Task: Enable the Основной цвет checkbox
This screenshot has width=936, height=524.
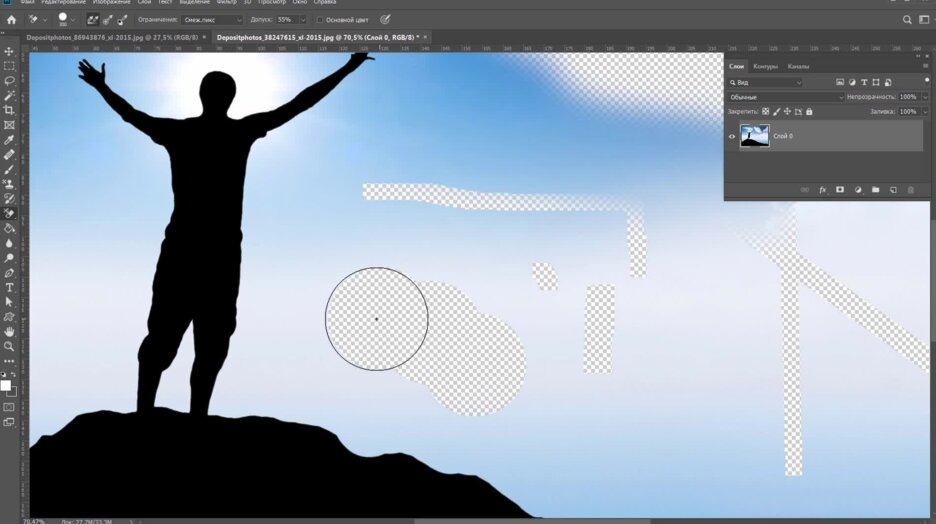Action: tap(320, 19)
